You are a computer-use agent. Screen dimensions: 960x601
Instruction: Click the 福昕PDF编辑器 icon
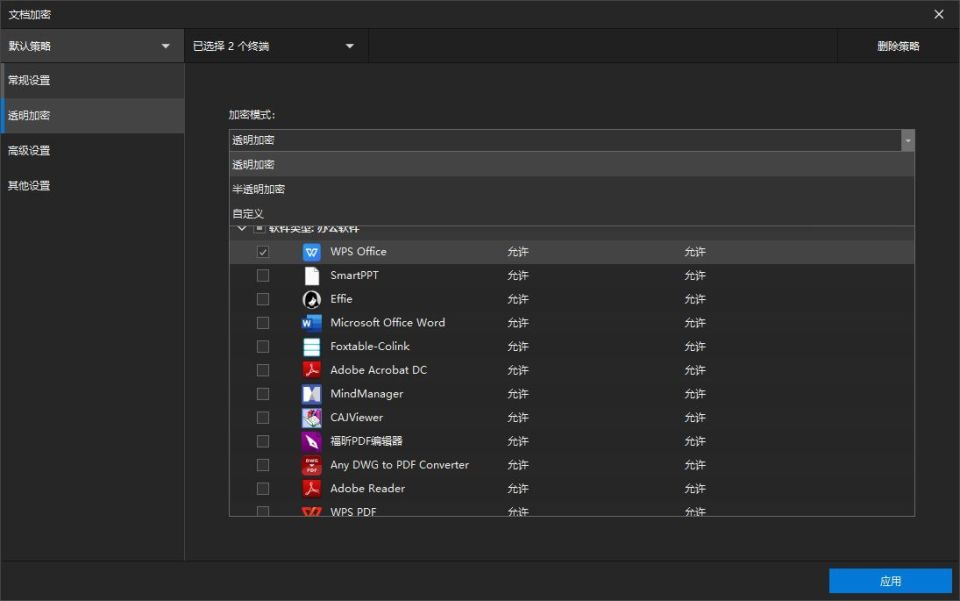[312, 441]
